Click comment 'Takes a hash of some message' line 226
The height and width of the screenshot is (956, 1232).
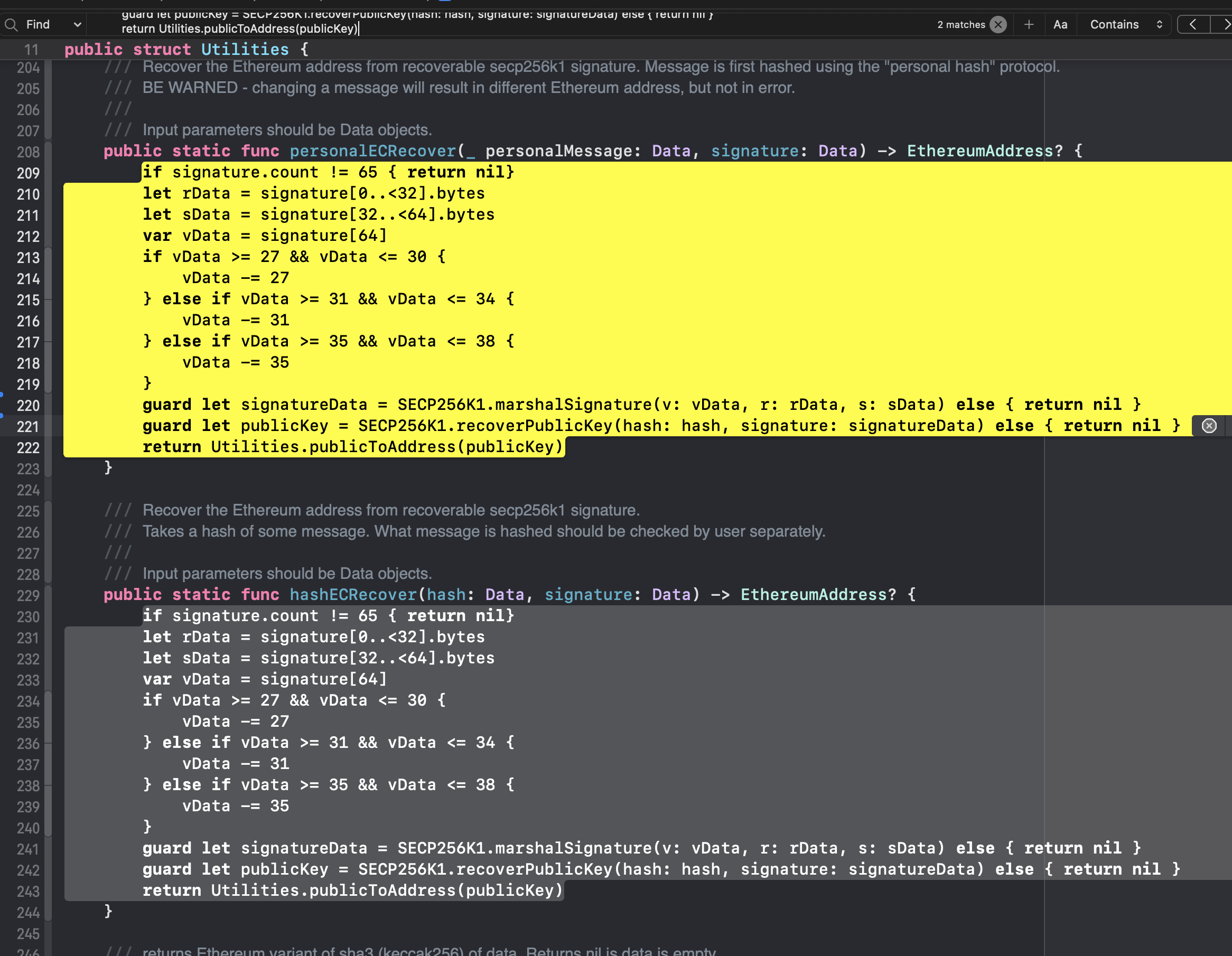click(484, 531)
